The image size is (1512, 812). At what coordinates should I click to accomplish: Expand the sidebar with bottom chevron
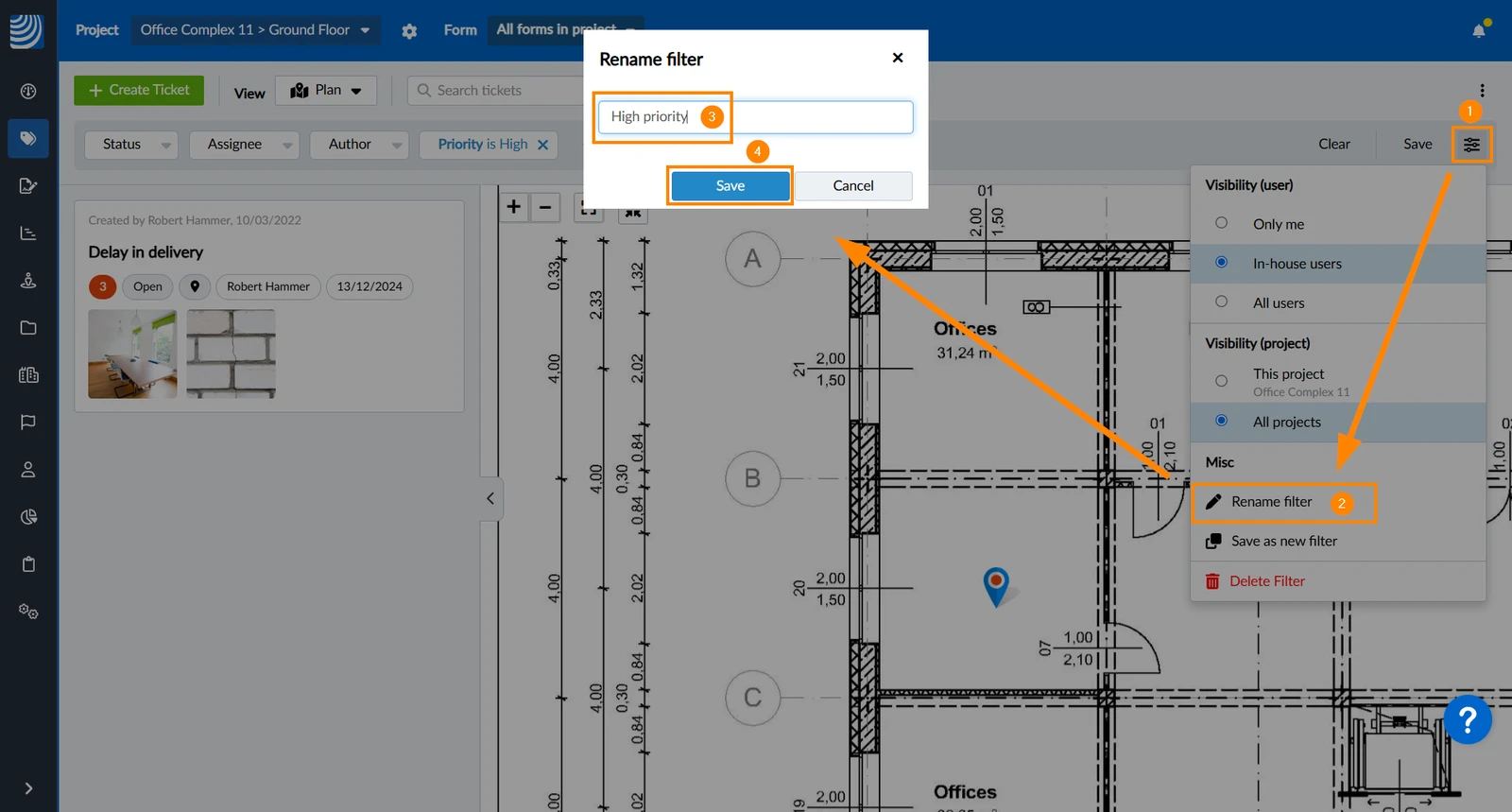click(x=28, y=788)
